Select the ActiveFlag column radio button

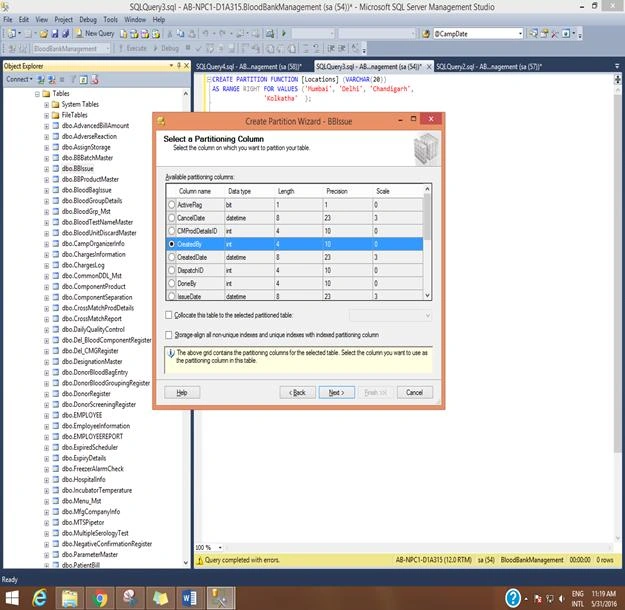(171, 205)
